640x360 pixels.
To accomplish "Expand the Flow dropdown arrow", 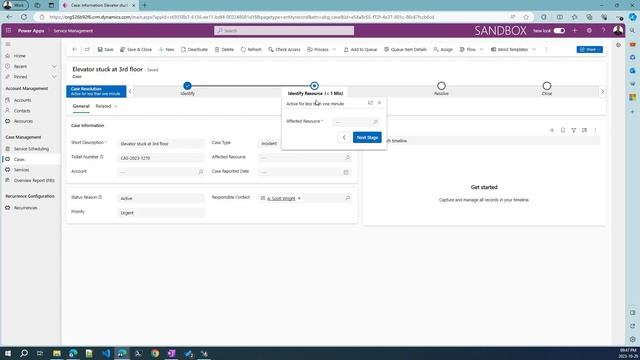I will pos(482,49).
